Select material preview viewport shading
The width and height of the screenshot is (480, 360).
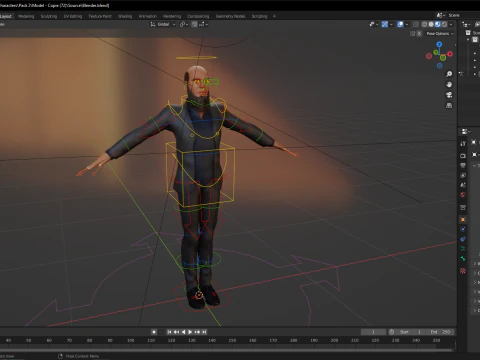[x=438, y=24]
